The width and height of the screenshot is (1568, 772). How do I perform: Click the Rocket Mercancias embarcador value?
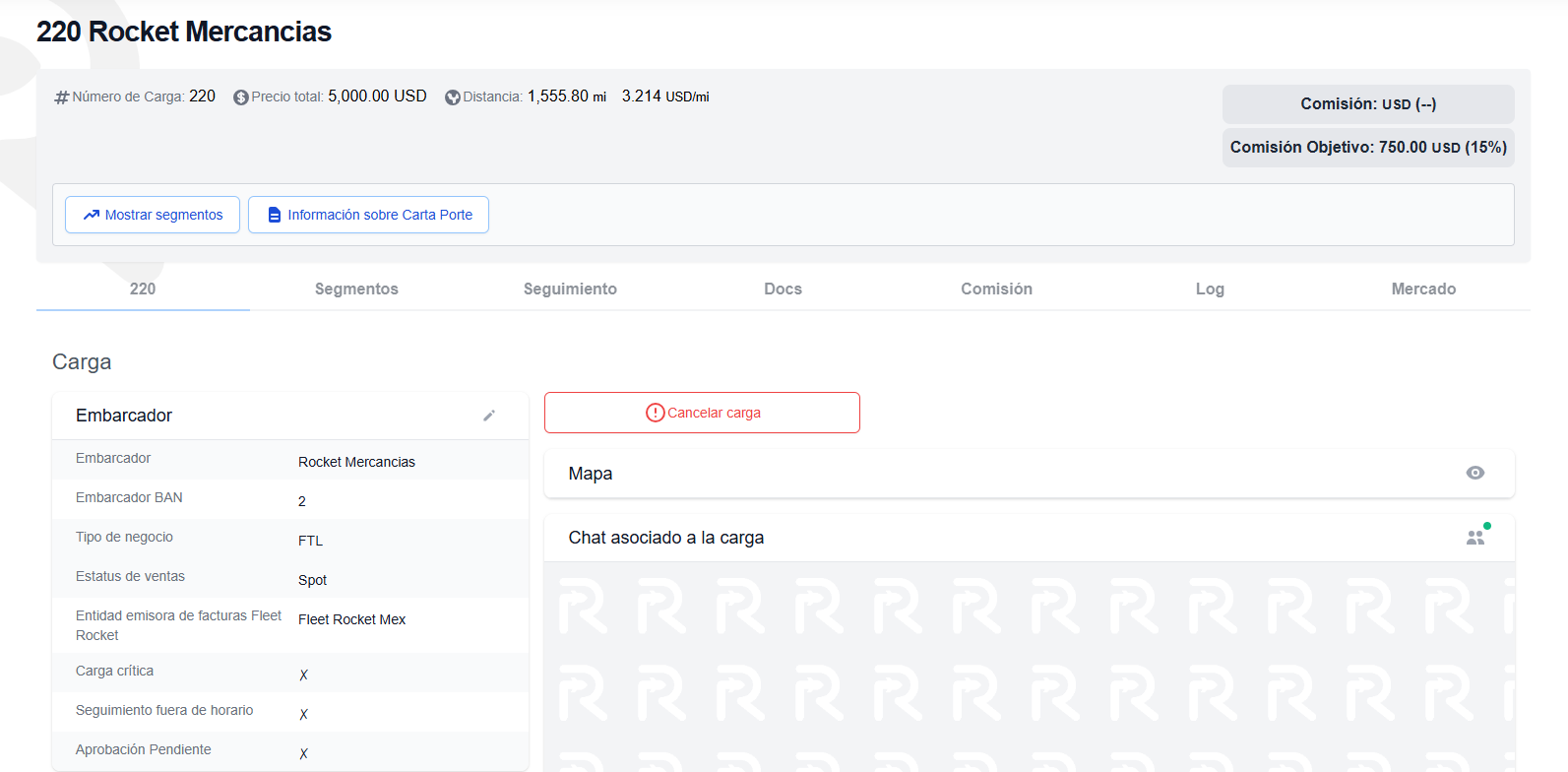pyautogui.click(x=356, y=462)
